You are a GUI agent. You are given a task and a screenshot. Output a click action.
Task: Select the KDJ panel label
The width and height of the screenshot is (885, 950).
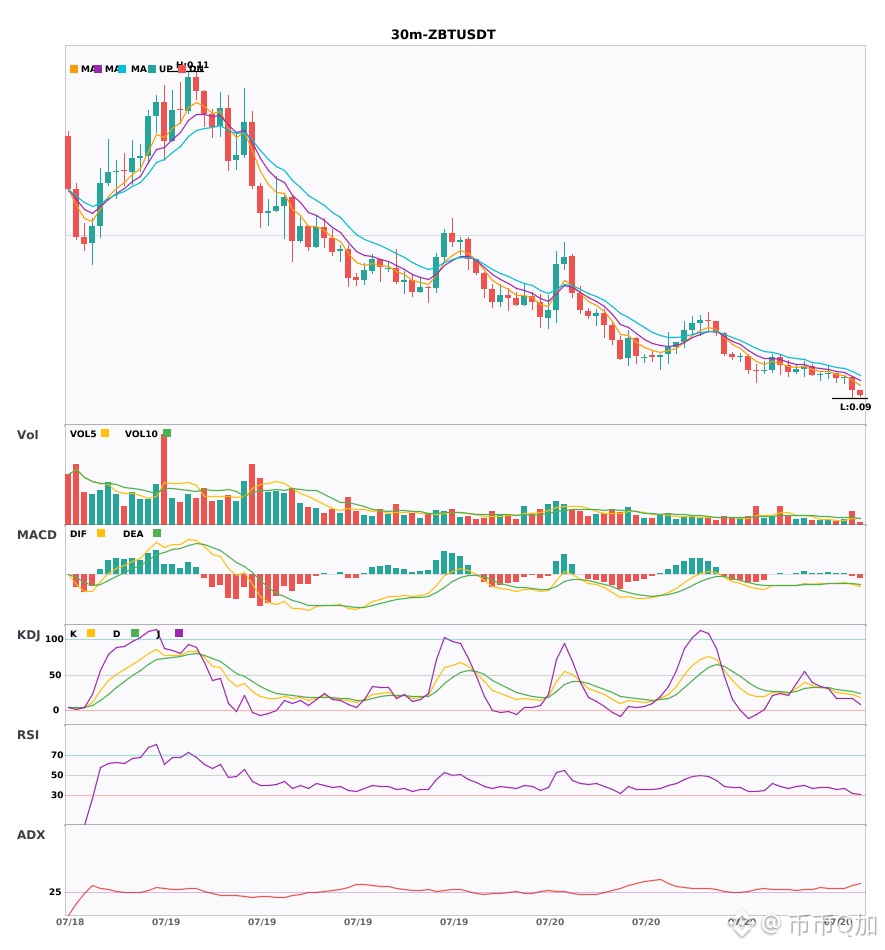(x=28, y=635)
